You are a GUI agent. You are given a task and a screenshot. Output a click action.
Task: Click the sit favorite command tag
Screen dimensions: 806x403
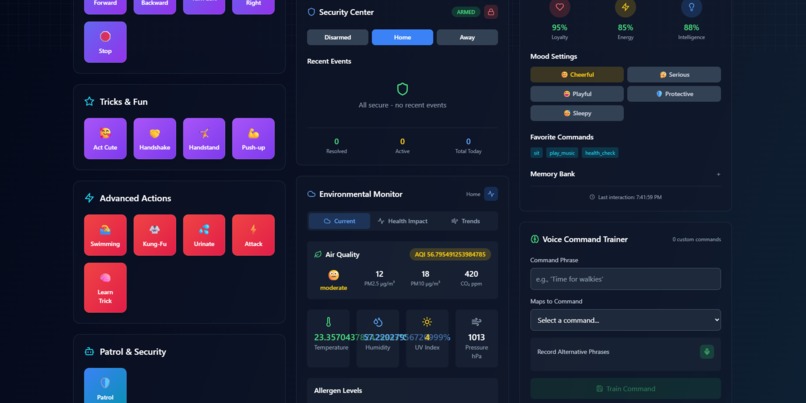(537, 153)
